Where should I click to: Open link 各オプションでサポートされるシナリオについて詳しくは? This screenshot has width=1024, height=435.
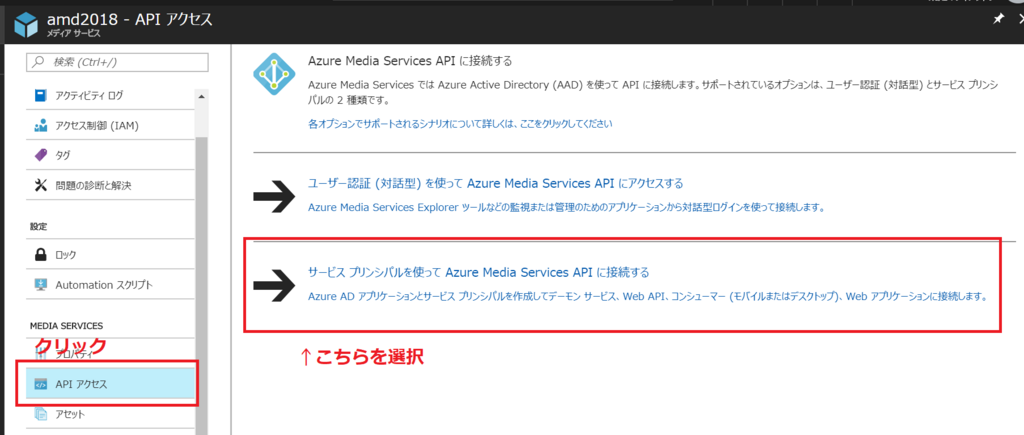pos(460,123)
